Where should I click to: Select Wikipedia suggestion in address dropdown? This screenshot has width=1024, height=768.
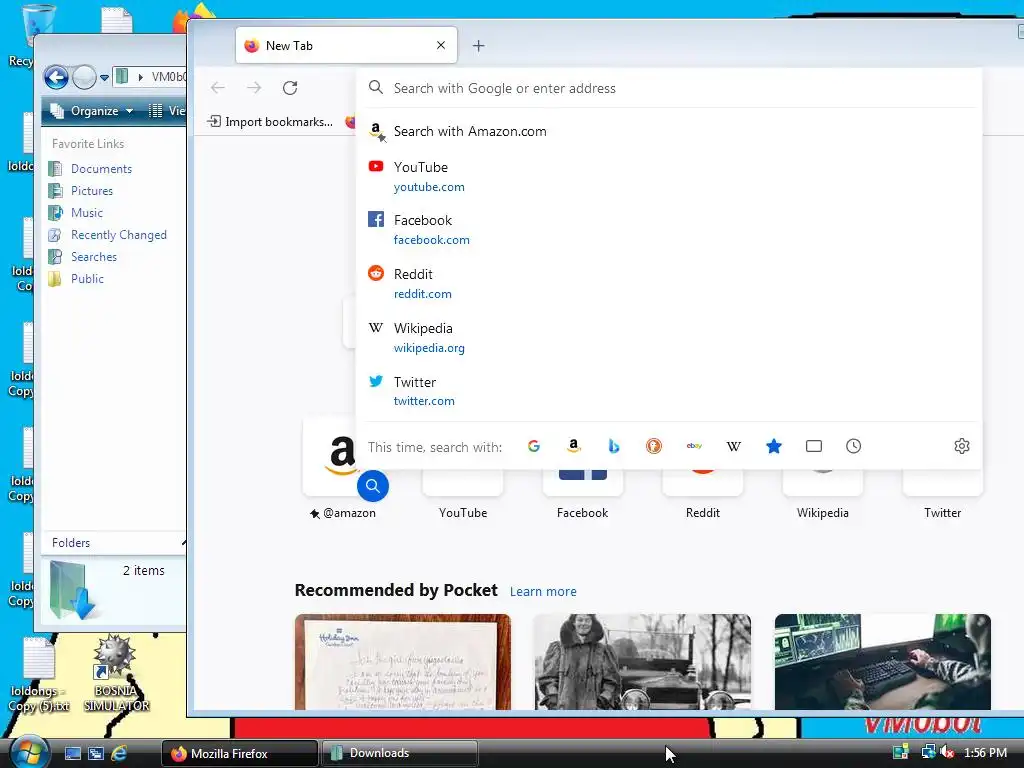coord(669,338)
